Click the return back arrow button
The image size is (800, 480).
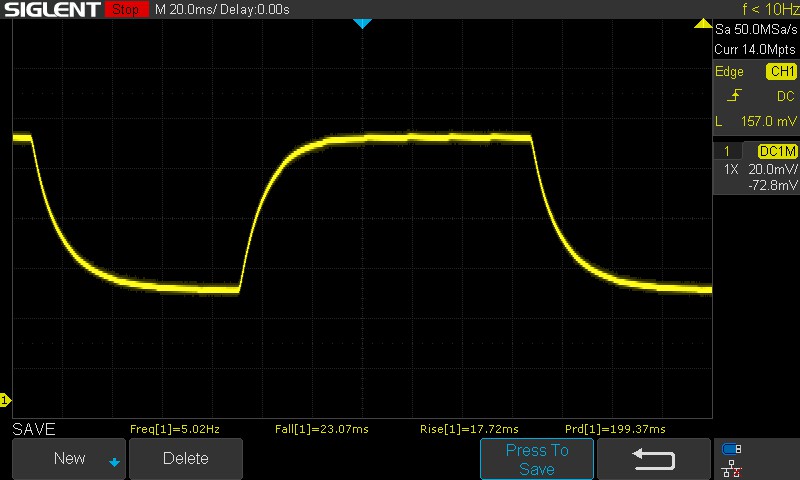(653, 459)
